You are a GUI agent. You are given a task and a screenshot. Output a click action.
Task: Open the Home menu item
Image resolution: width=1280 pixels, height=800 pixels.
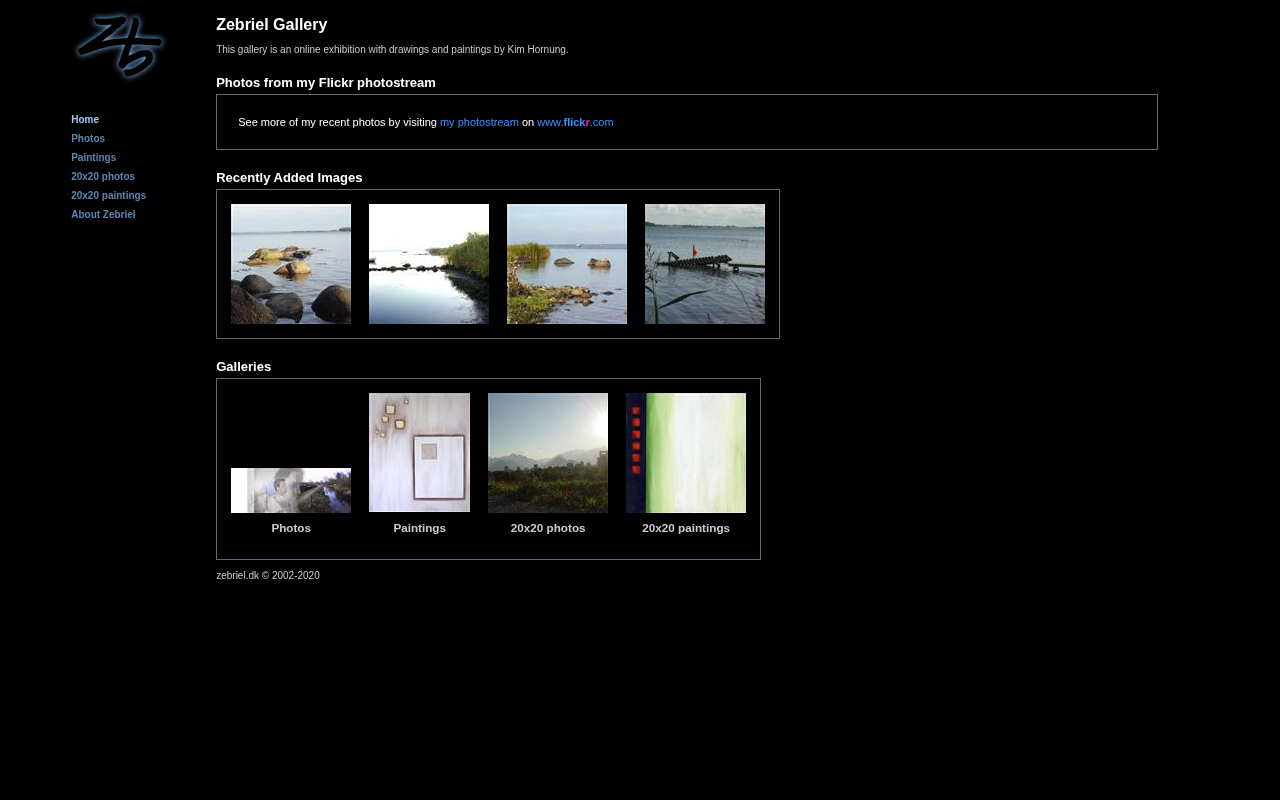tap(85, 120)
